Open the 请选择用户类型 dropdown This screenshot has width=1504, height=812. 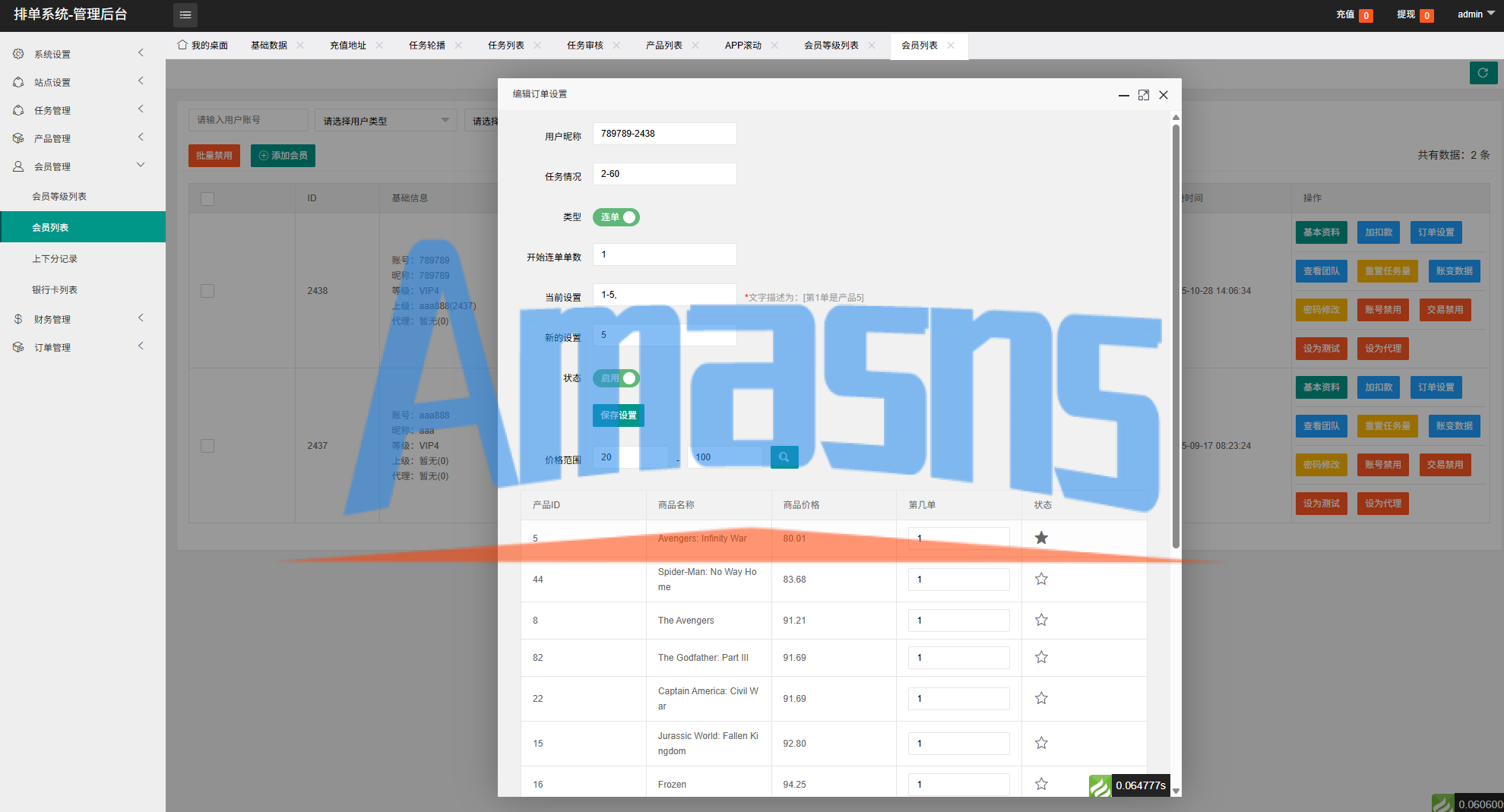(385, 121)
